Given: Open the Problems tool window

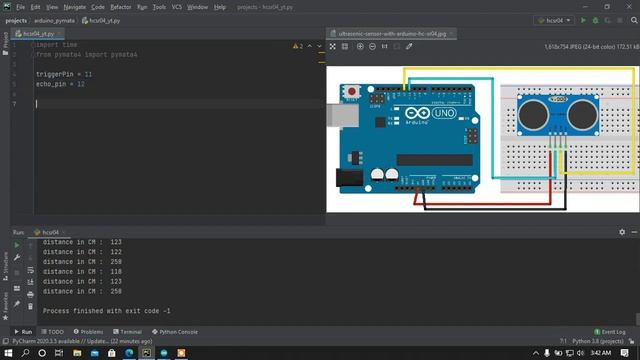Looking at the screenshot, I should [x=89, y=332].
